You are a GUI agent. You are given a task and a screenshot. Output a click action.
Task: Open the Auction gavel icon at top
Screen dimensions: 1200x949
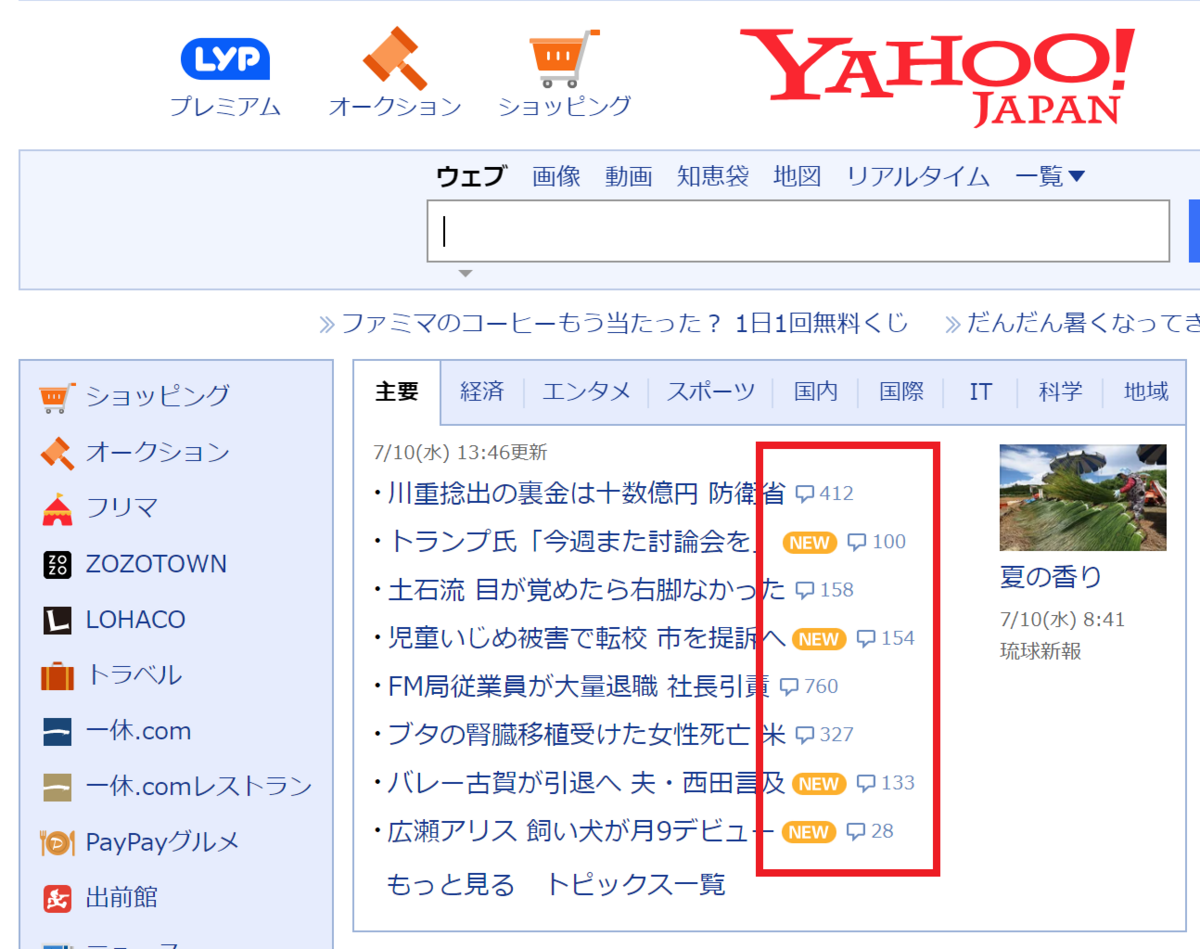[x=395, y=56]
